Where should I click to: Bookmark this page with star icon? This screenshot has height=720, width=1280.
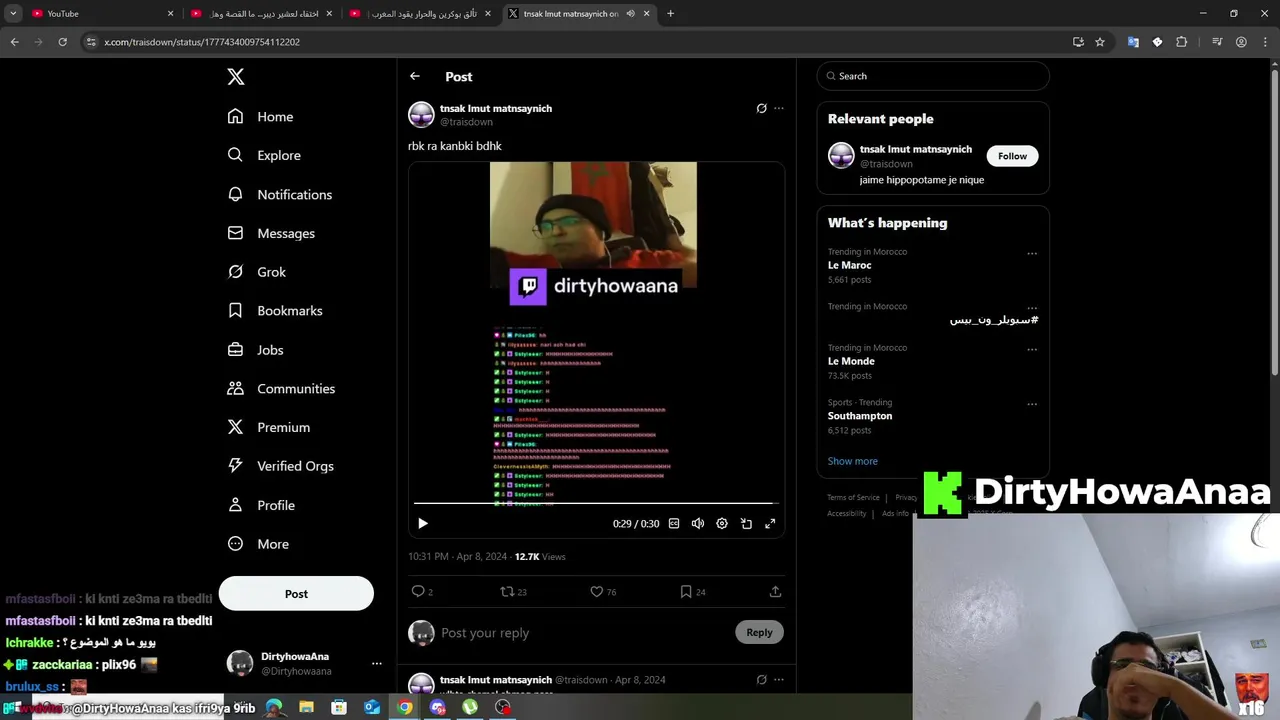[x=1100, y=42]
